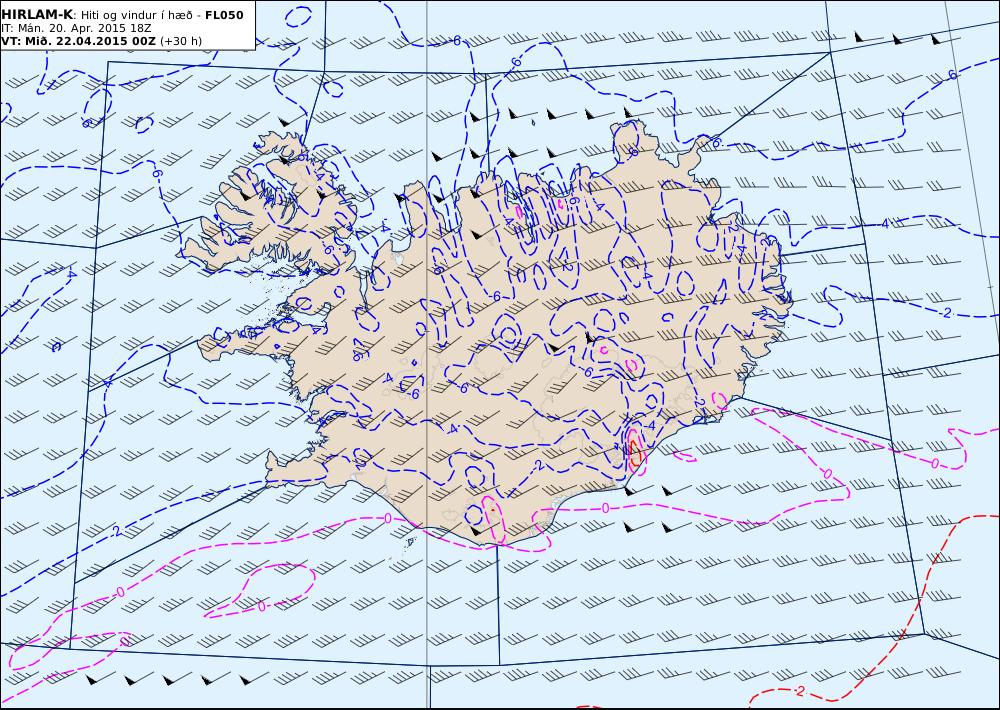Viewport: 1000px width, 710px height.
Task: Click the HIRLAM-K model title text
Action: (37, 15)
